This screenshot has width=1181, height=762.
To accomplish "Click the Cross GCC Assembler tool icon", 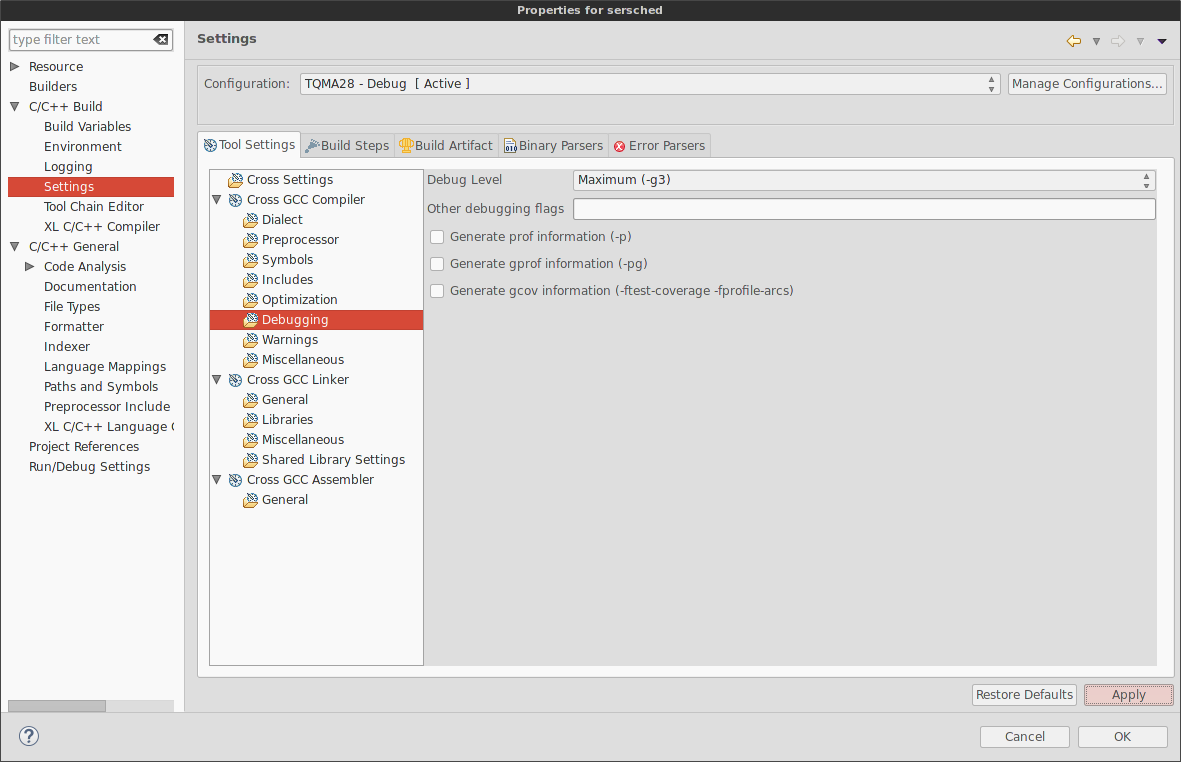I will (236, 480).
